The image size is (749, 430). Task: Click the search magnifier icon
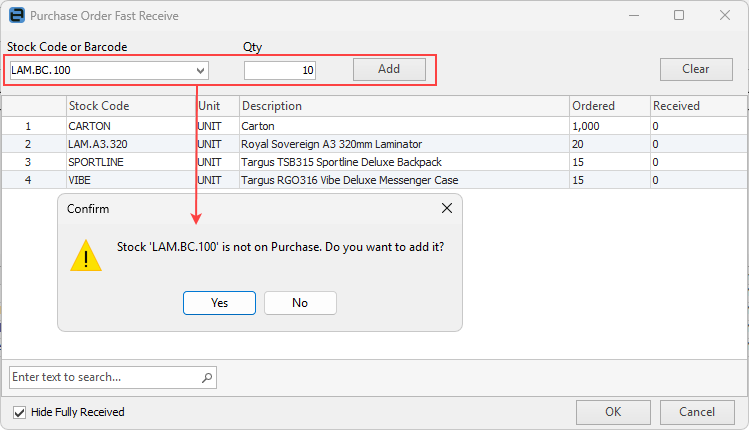[x=206, y=377]
